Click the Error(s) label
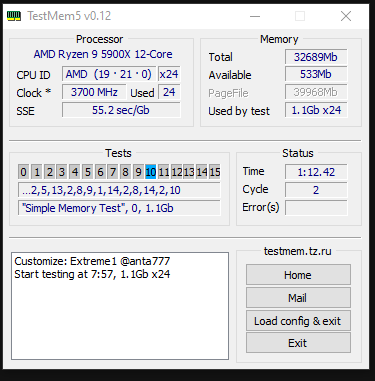Image resolution: width=375 pixels, height=381 pixels. point(261,207)
